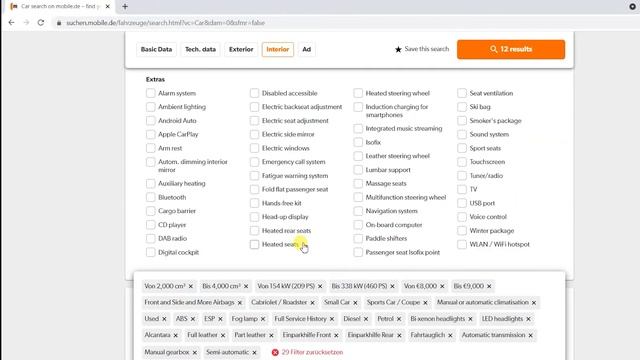
Task: Remove the Fog lamp filter chip
Action: coord(263,319)
